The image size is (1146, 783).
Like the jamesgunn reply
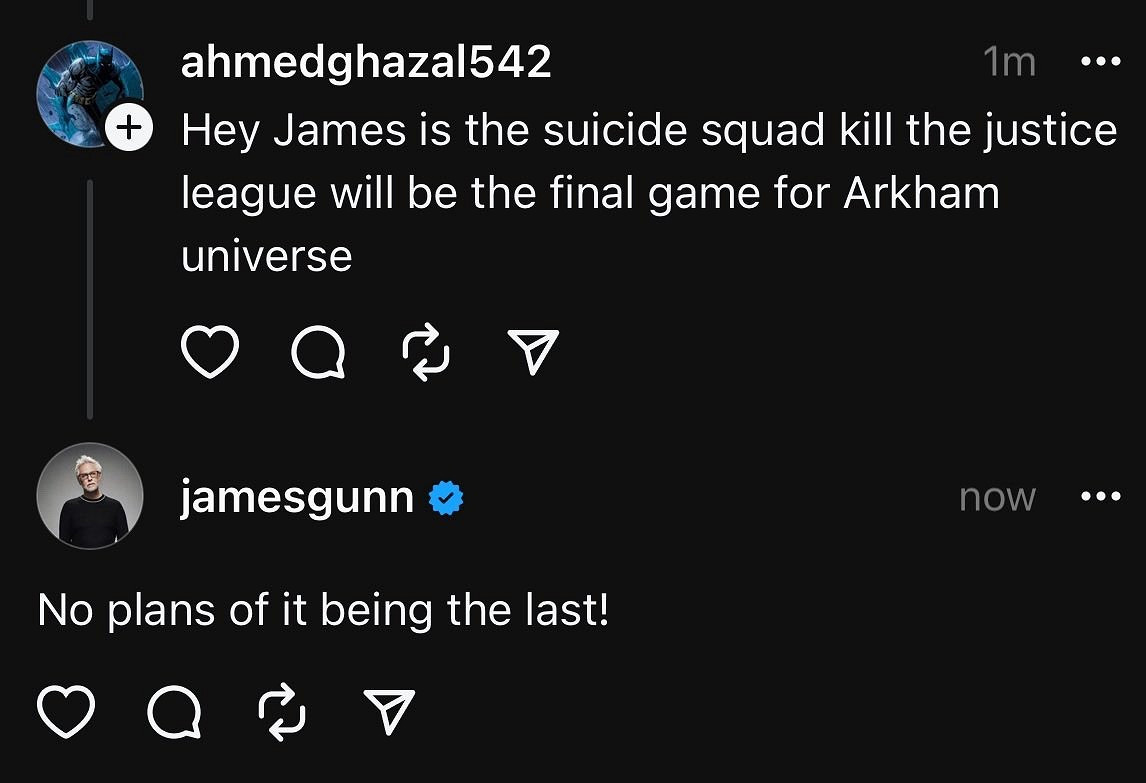tap(66, 711)
